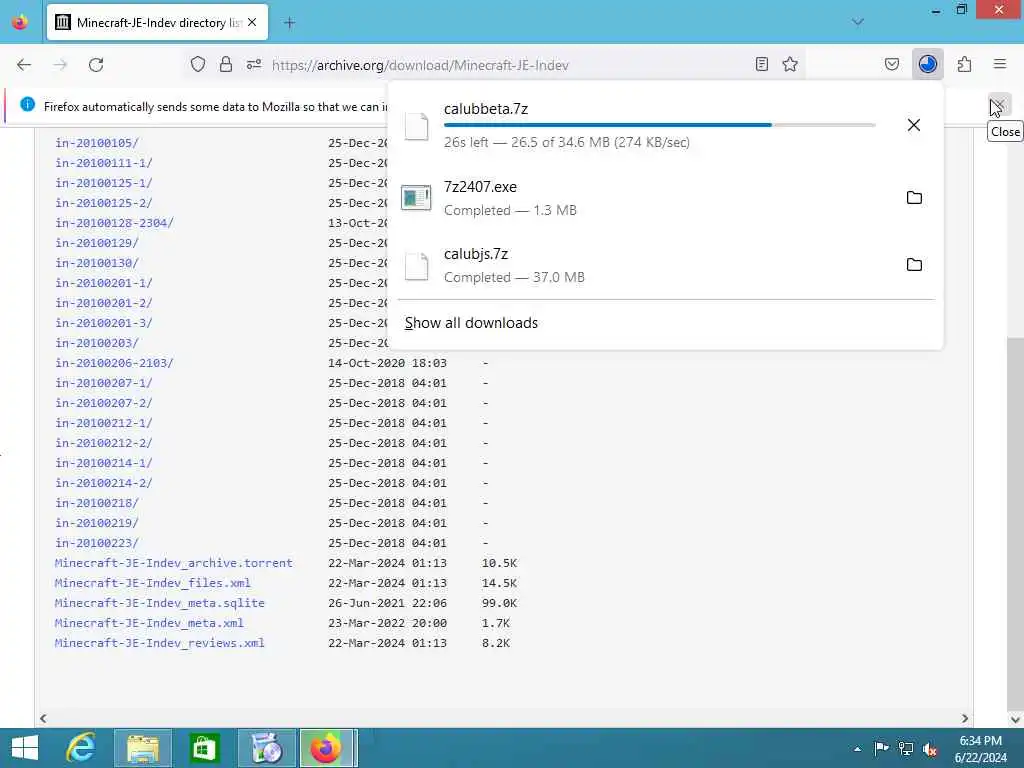Image resolution: width=1024 pixels, height=768 pixels.
Task: Click the vertical scrollbar down arrow
Action: (1015, 719)
